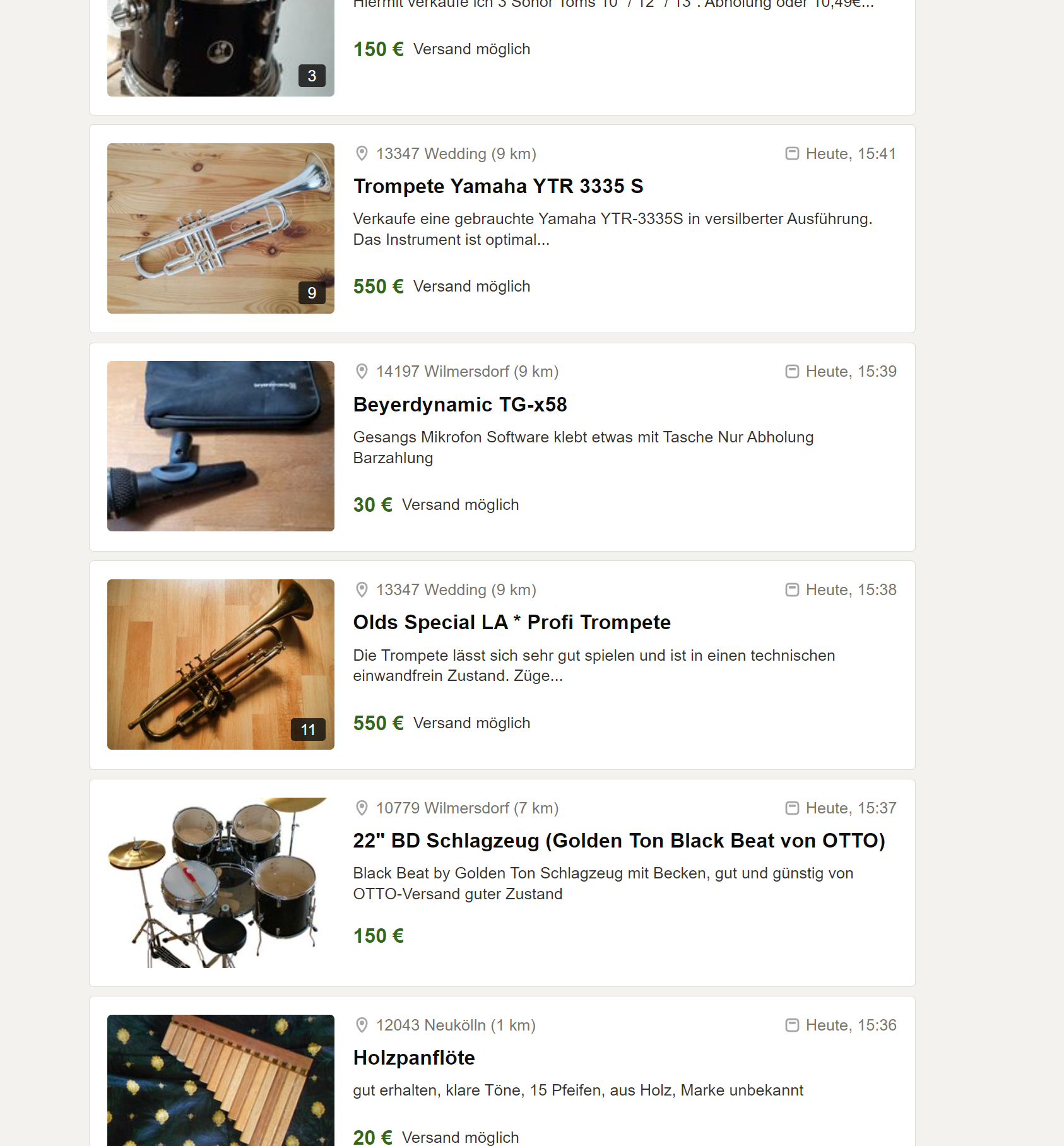Screen dimensions: 1064x1146
Task: Open Olds Special LA Profi Trompete listing
Action: click(512, 622)
